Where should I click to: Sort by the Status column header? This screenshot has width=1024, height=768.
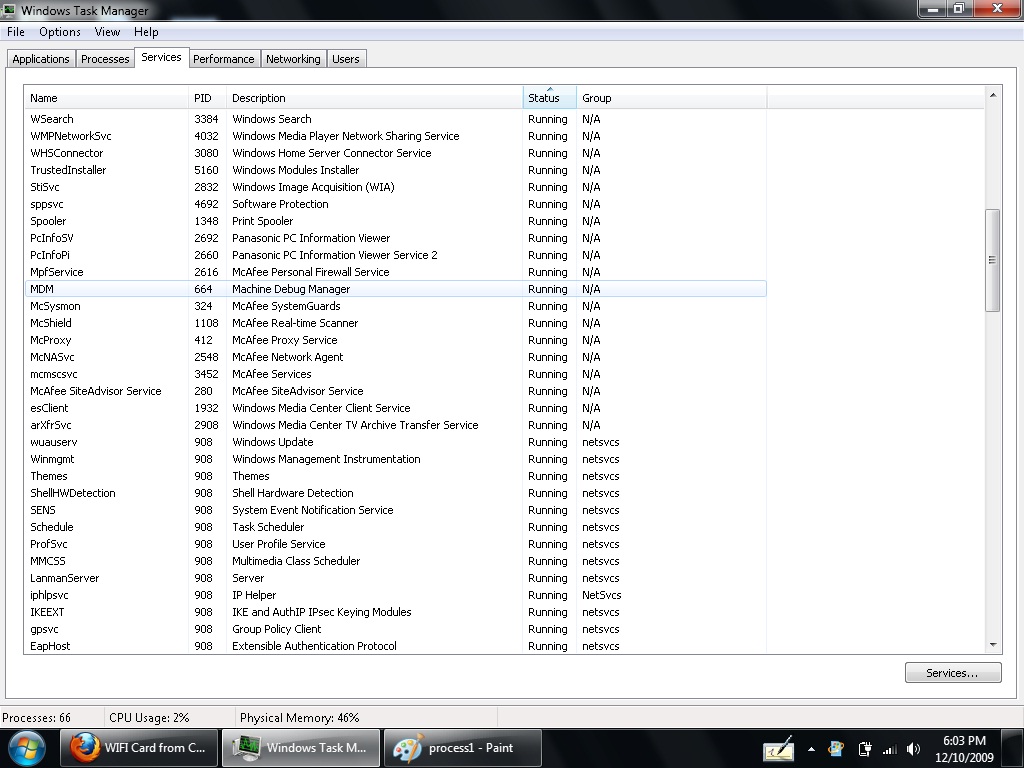click(549, 98)
